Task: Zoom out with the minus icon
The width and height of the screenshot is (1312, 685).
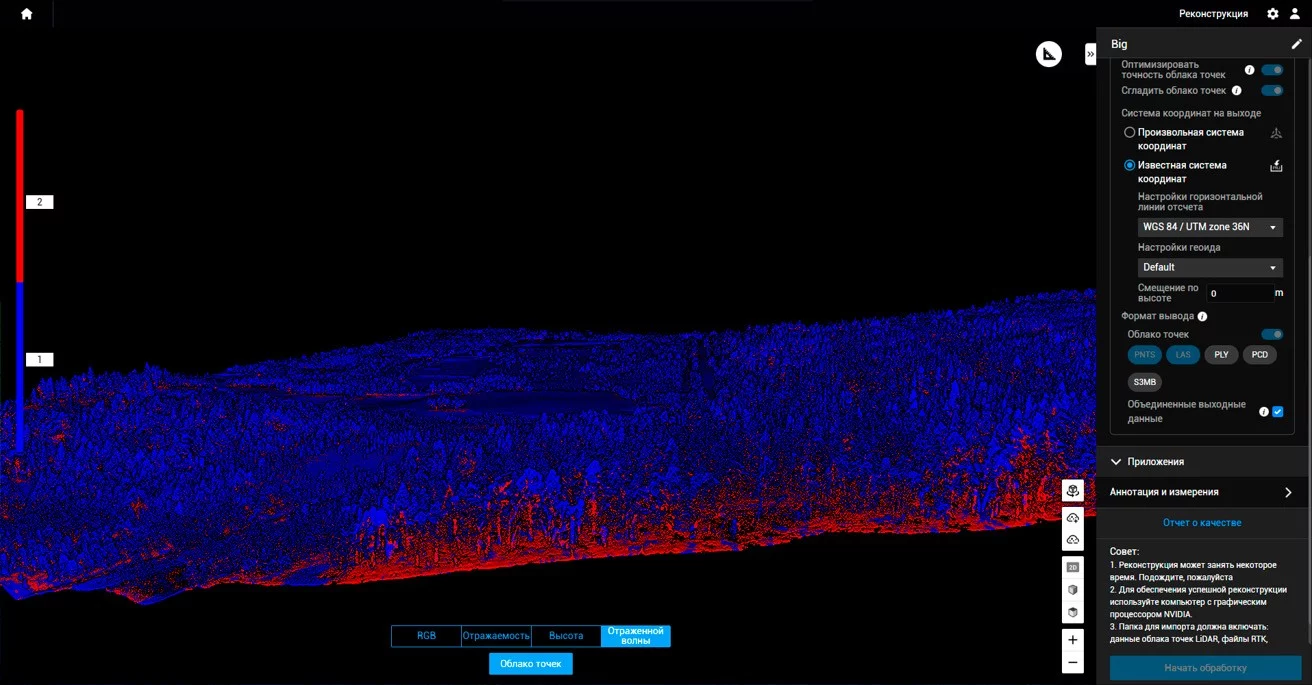Action: [1073, 663]
